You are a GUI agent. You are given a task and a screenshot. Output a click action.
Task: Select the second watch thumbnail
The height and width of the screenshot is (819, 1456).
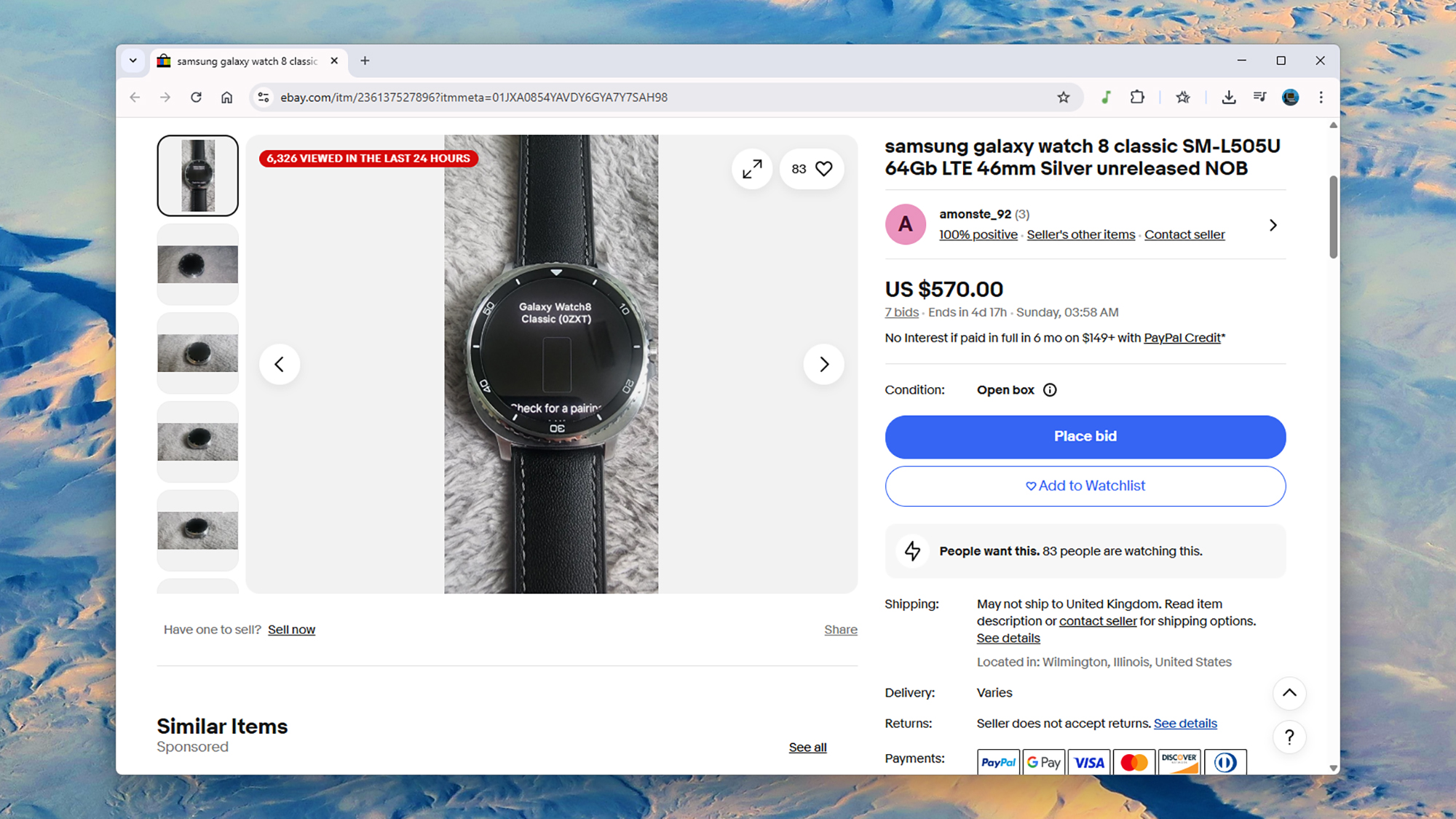point(198,264)
